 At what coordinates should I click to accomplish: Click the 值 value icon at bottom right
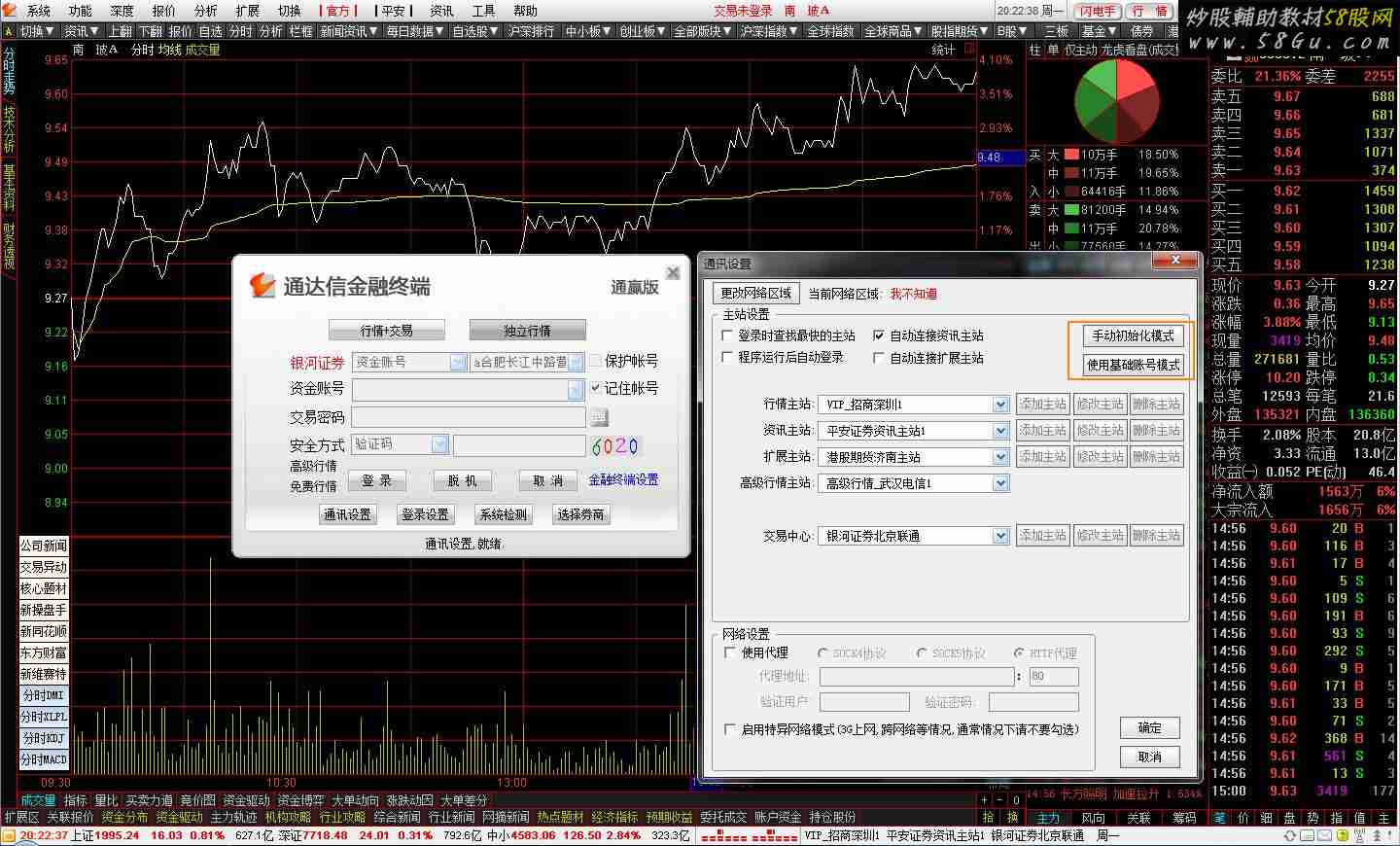click(x=1359, y=818)
